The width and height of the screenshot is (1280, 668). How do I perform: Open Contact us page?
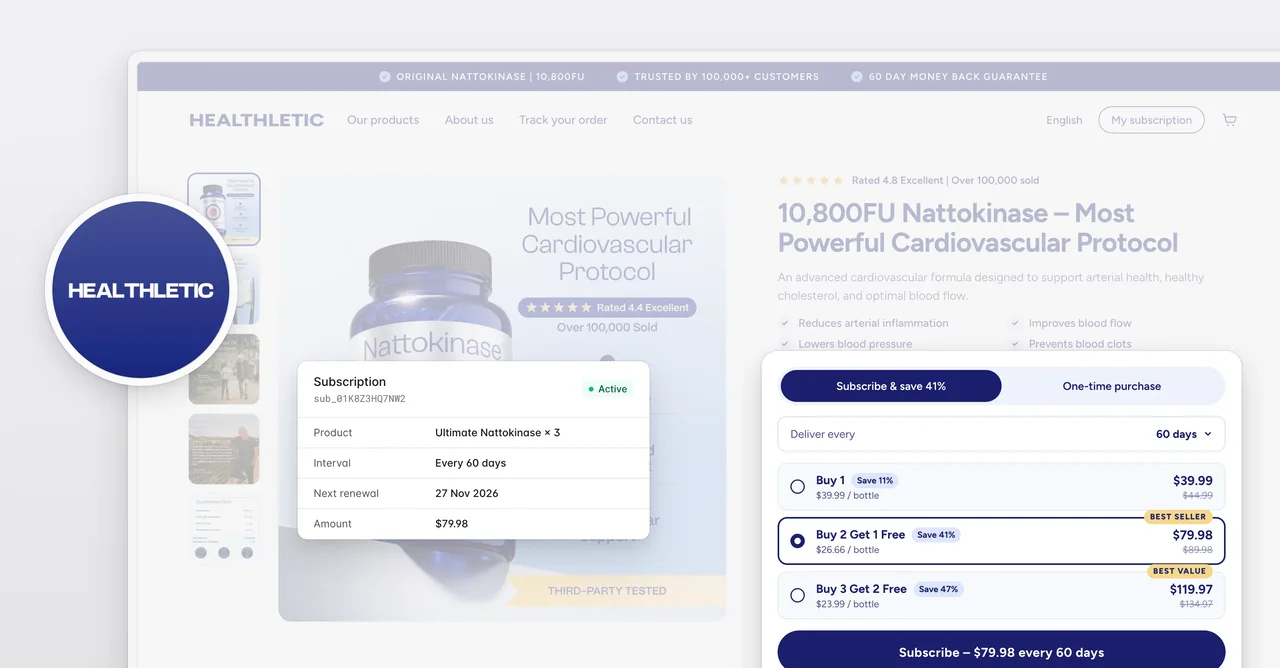pyautogui.click(x=662, y=120)
